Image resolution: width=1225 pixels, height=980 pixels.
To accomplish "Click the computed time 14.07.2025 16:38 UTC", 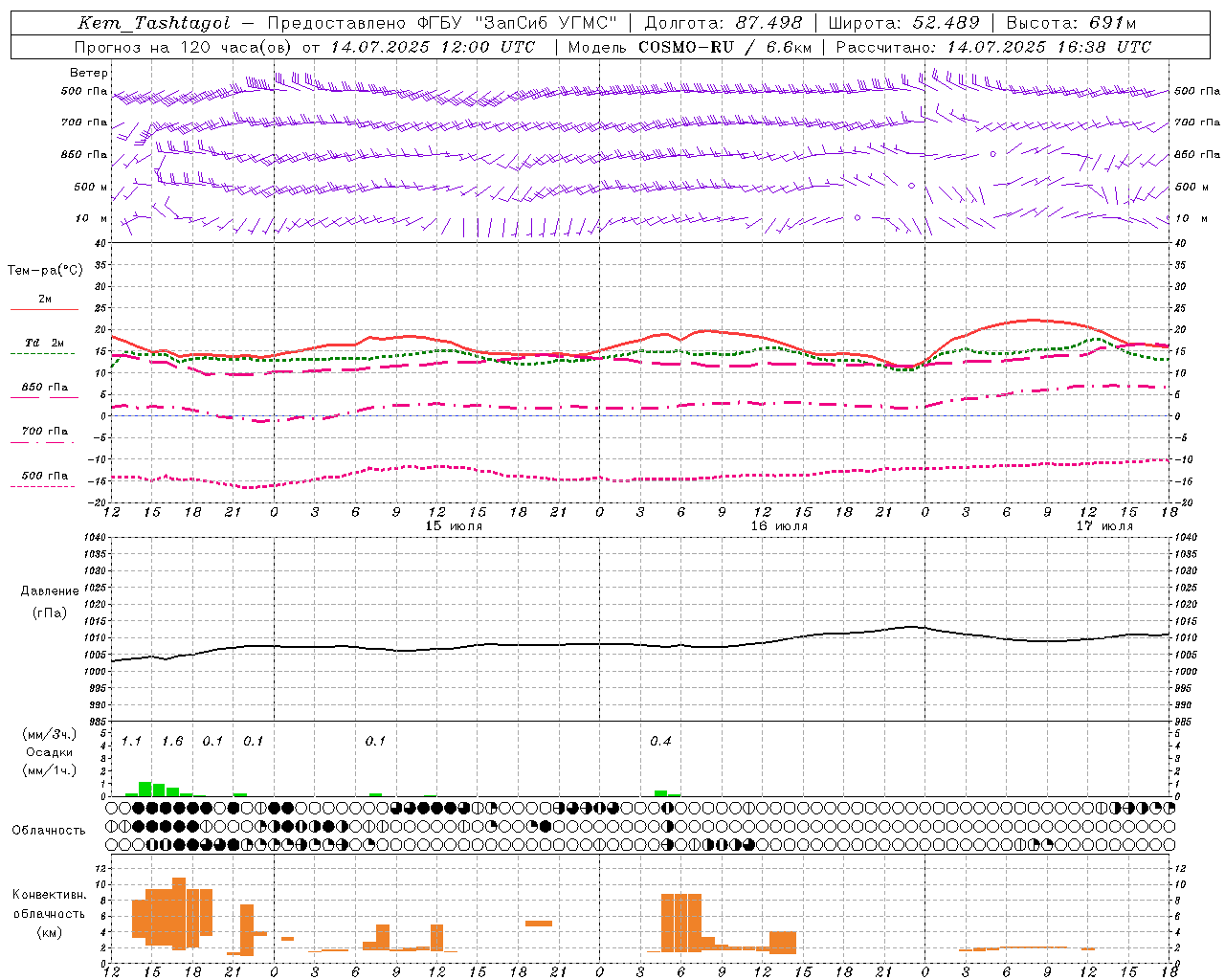I will pyautogui.click(x=1049, y=47).
